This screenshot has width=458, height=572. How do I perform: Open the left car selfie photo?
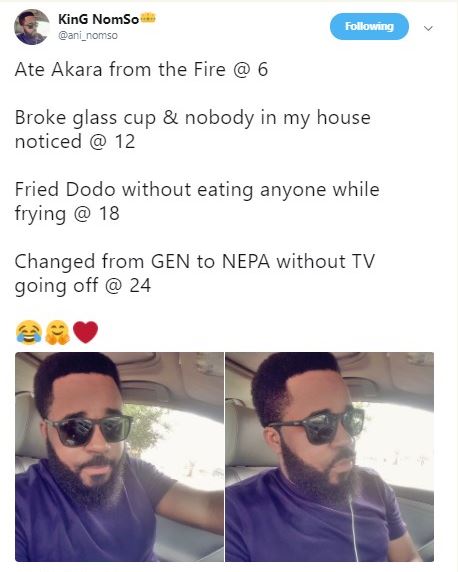coord(119,457)
